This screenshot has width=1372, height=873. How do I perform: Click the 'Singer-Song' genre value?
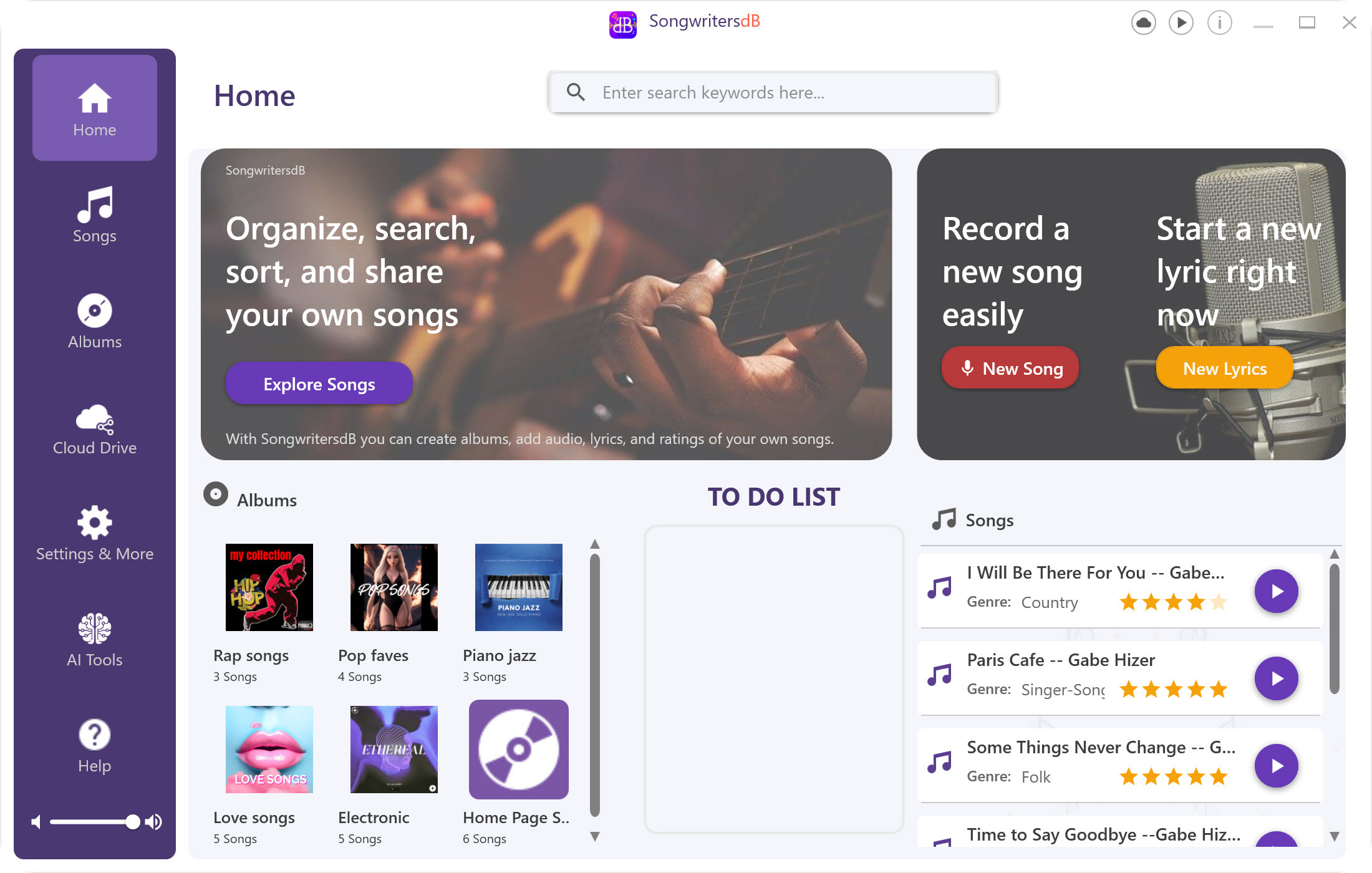1063,690
